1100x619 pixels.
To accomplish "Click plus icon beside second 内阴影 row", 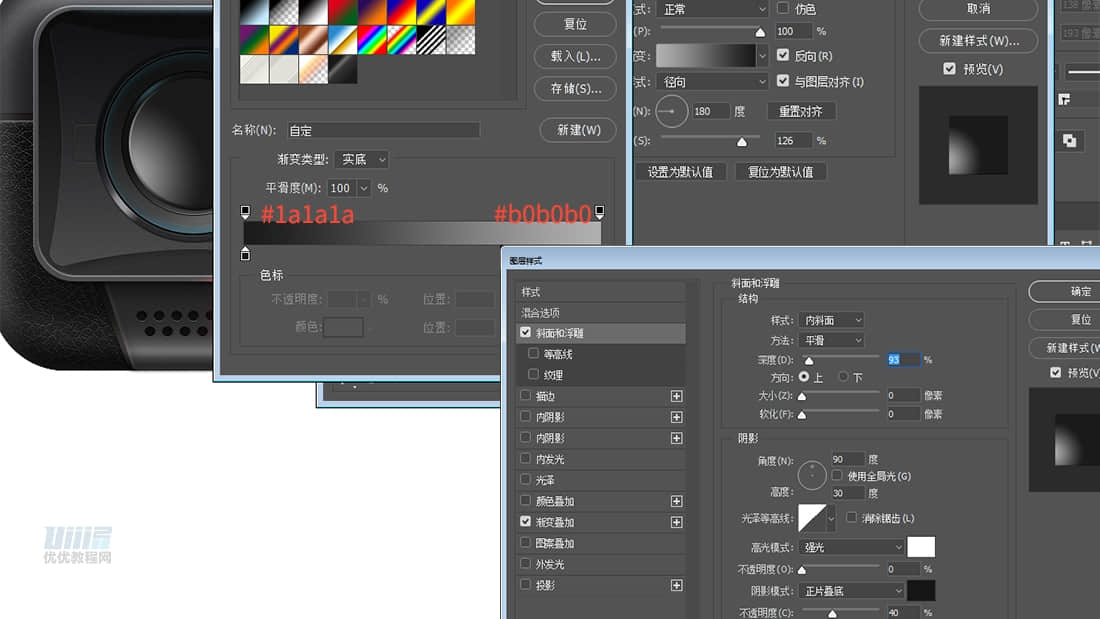I will 676,439.
